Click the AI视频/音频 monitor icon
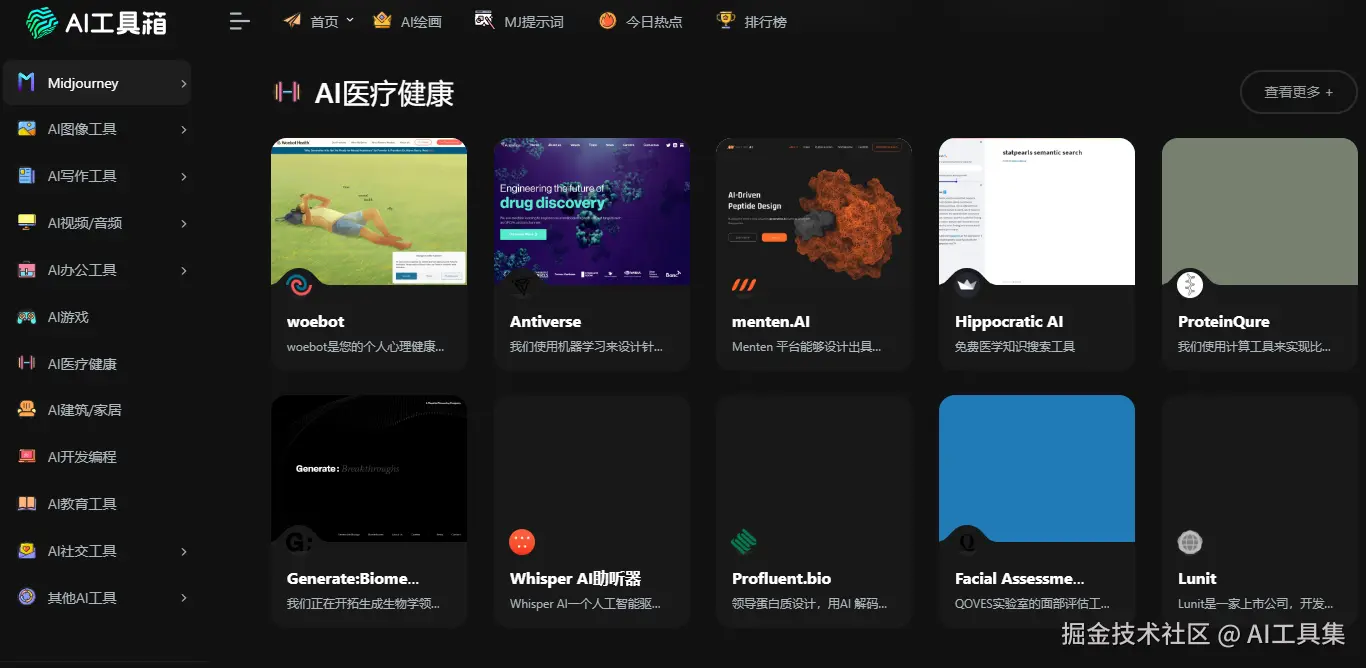 point(27,223)
